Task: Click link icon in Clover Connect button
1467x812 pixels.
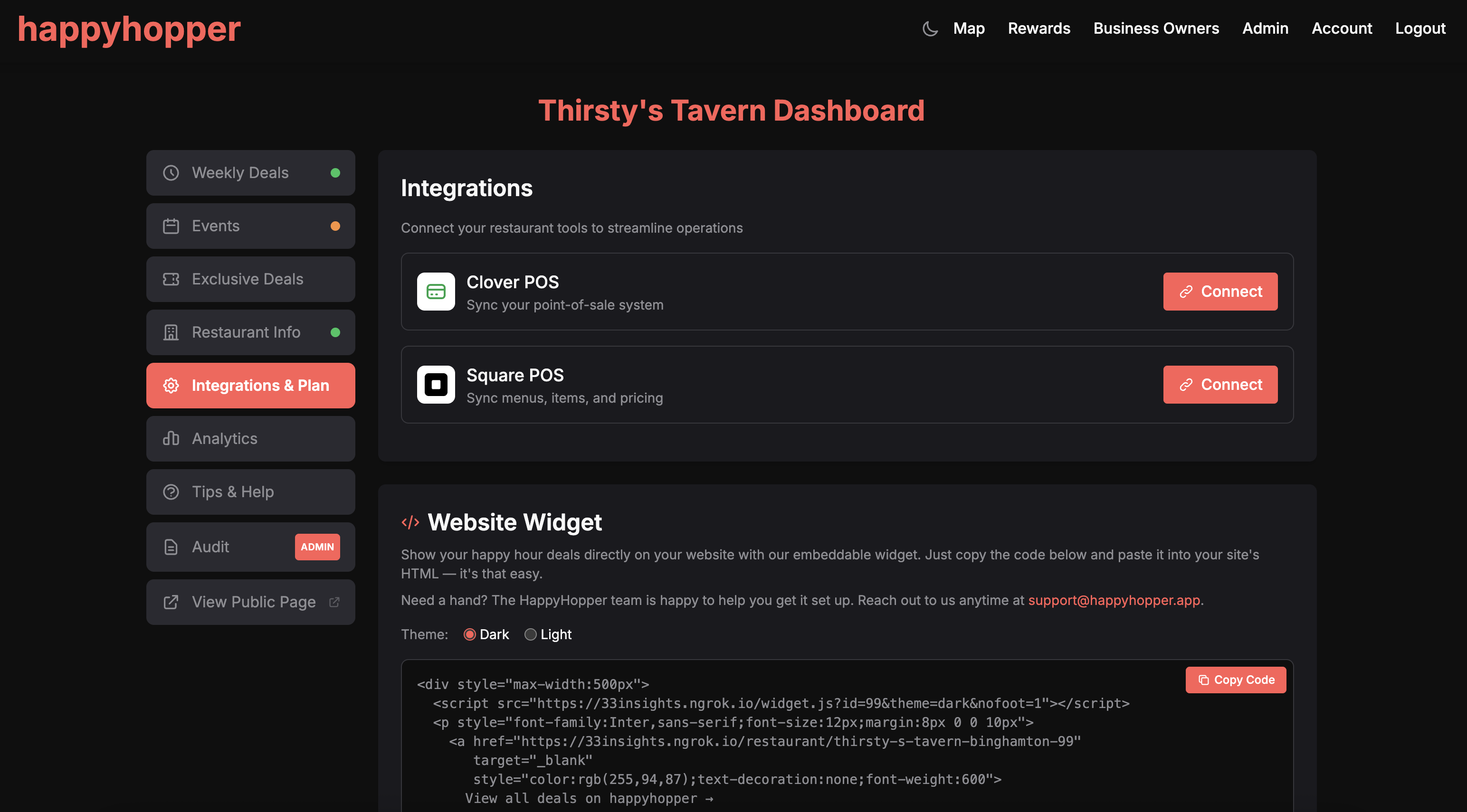Action: [x=1186, y=292]
